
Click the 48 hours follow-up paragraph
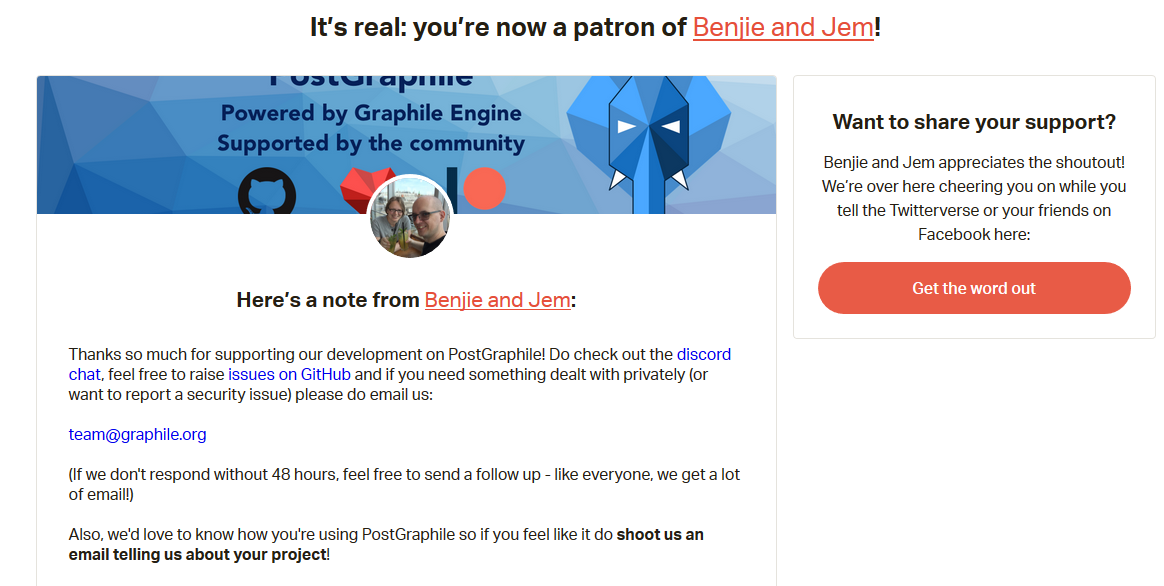[405, 484]
